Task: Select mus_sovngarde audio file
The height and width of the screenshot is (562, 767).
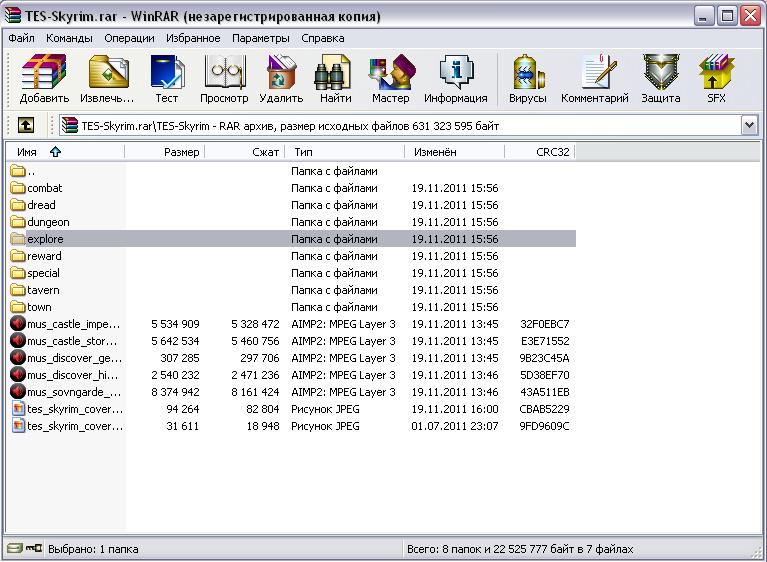Action: [73, 392]
